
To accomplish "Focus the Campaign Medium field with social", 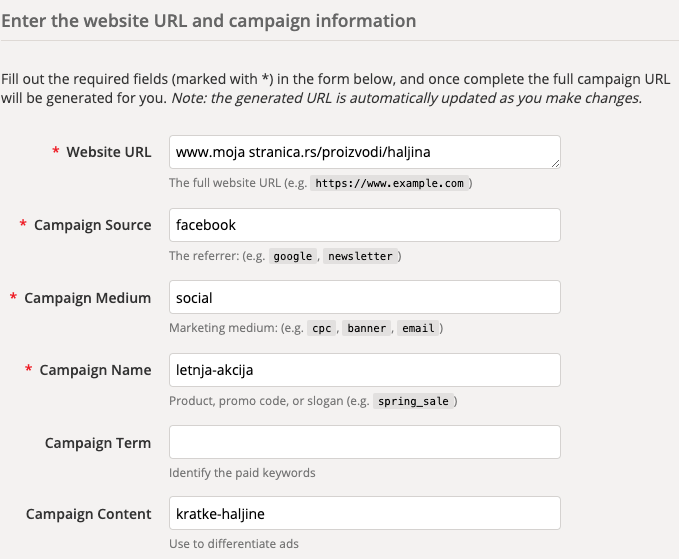I will coord(365,297).
